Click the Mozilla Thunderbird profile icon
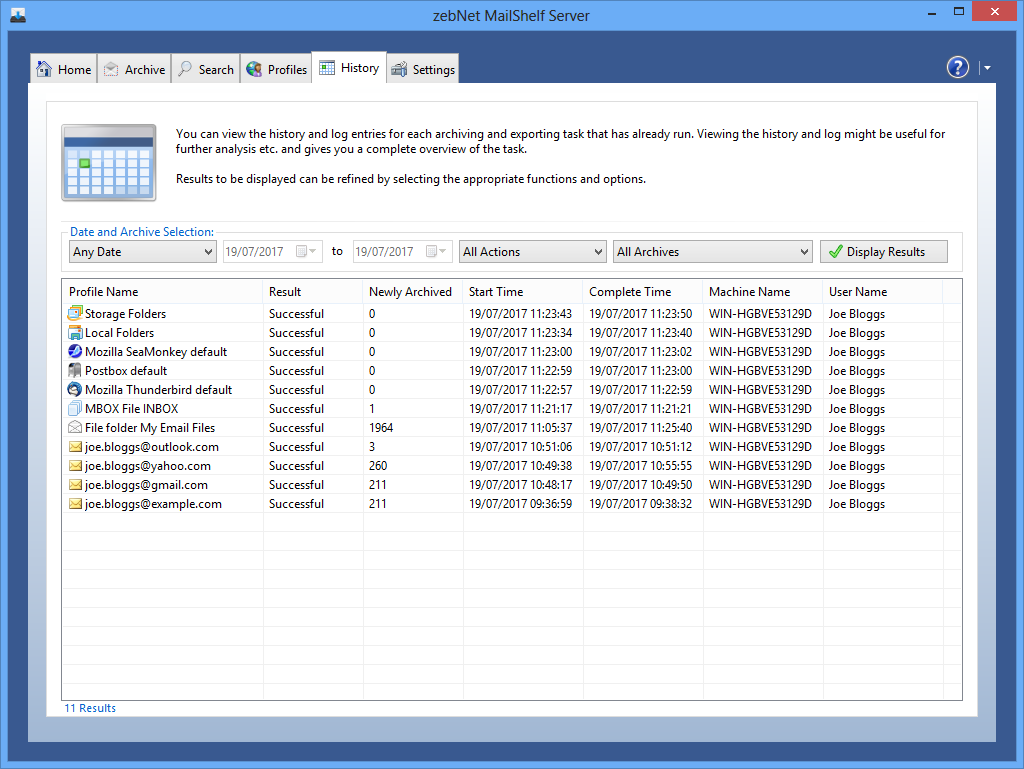The width and height of the screenshot is (1024, 769). coord(75,390)
